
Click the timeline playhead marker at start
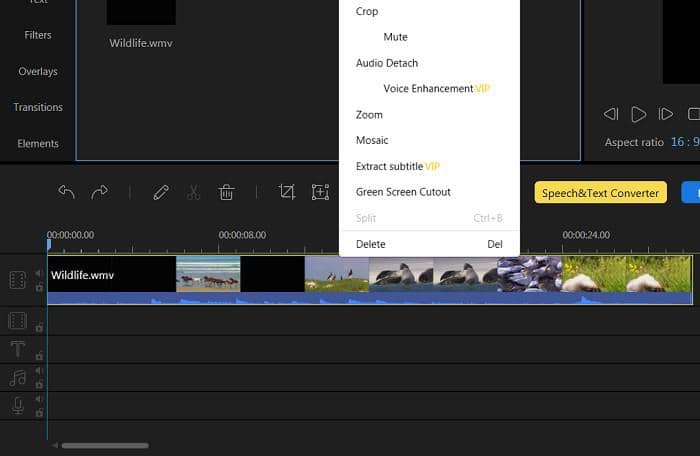point(49,244)
